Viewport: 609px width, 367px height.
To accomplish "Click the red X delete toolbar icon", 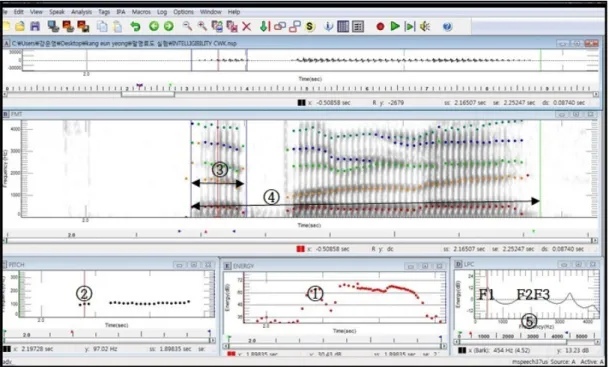I will click(x=247, y=26).
